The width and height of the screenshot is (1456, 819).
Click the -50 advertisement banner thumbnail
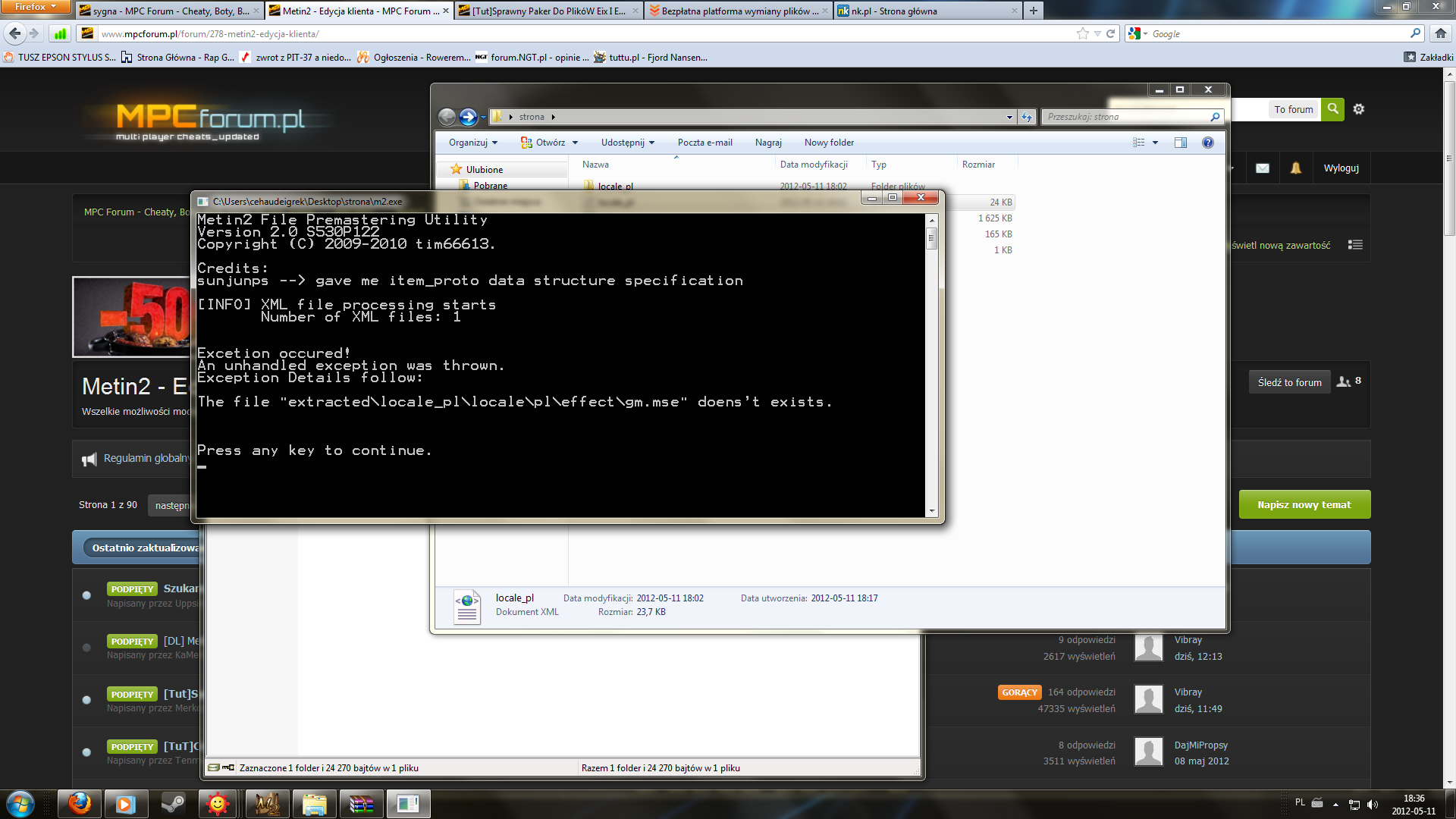[x=131, y=317]
